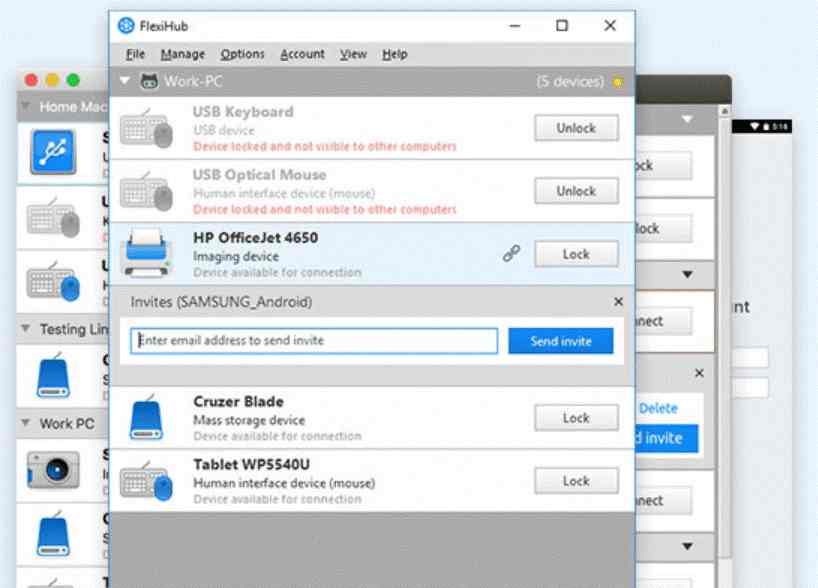Click the yellow minimize dot in the Mac window
The width and height of the screenshot is (818, 588).
click(52, 80)
